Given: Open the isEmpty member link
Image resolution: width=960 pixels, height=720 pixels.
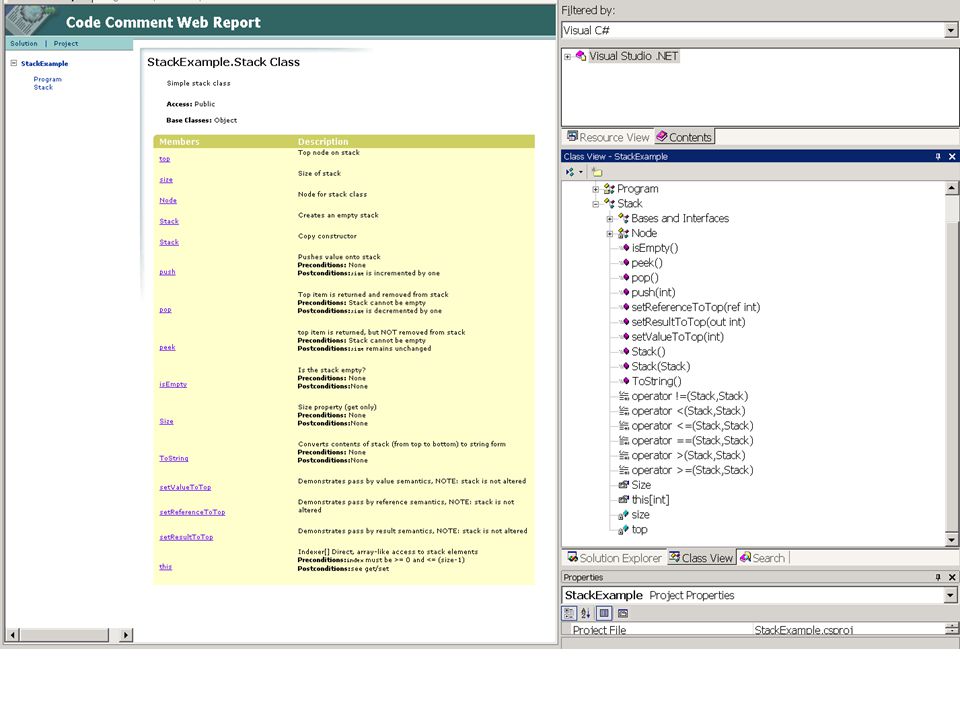Looking at the screenshot, I should point(173,384).
